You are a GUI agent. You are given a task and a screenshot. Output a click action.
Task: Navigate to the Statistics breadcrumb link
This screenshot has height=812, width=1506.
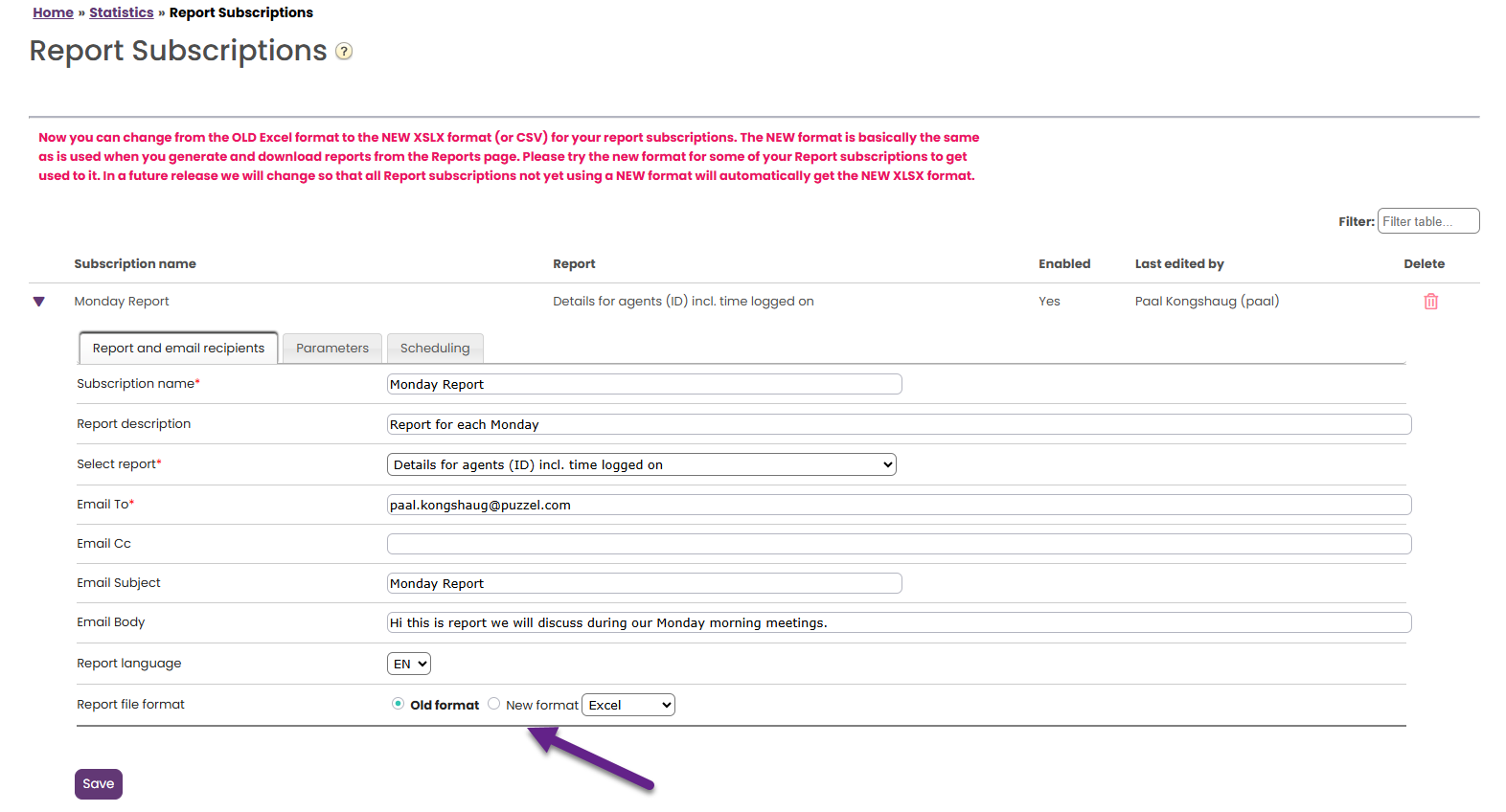pos(121,12)
